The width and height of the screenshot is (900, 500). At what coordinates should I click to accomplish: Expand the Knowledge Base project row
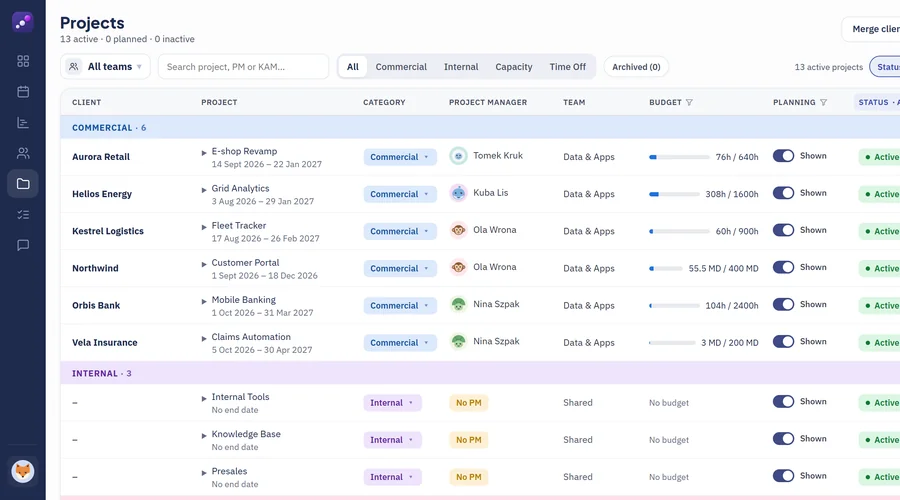pyautogui.click(x=204, y=436)
